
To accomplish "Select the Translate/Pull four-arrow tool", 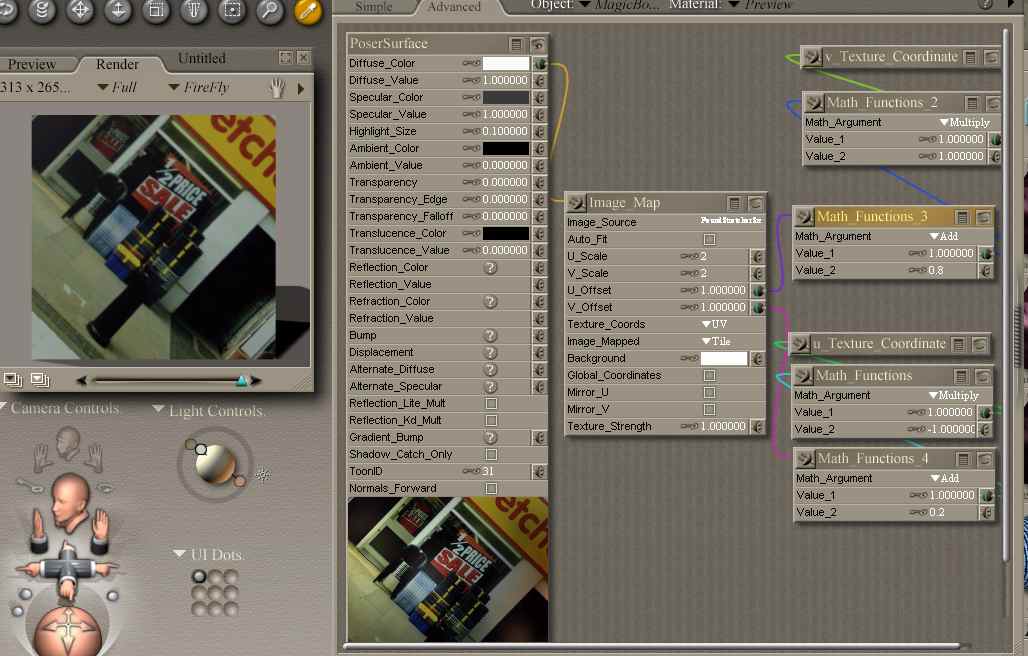I will (80, 11).
